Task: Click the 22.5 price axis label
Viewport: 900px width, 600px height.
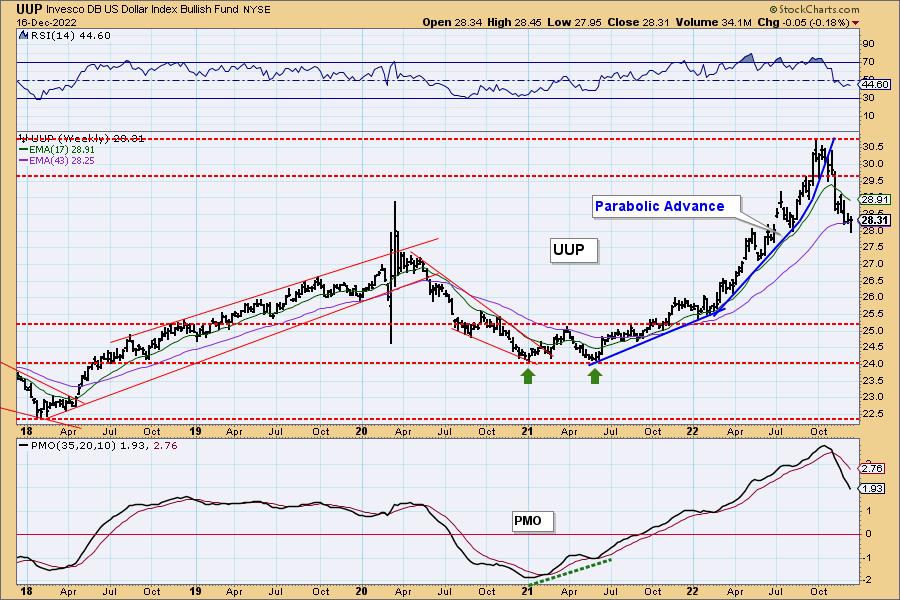Action: pyautogui.click(x=872, y=413)
